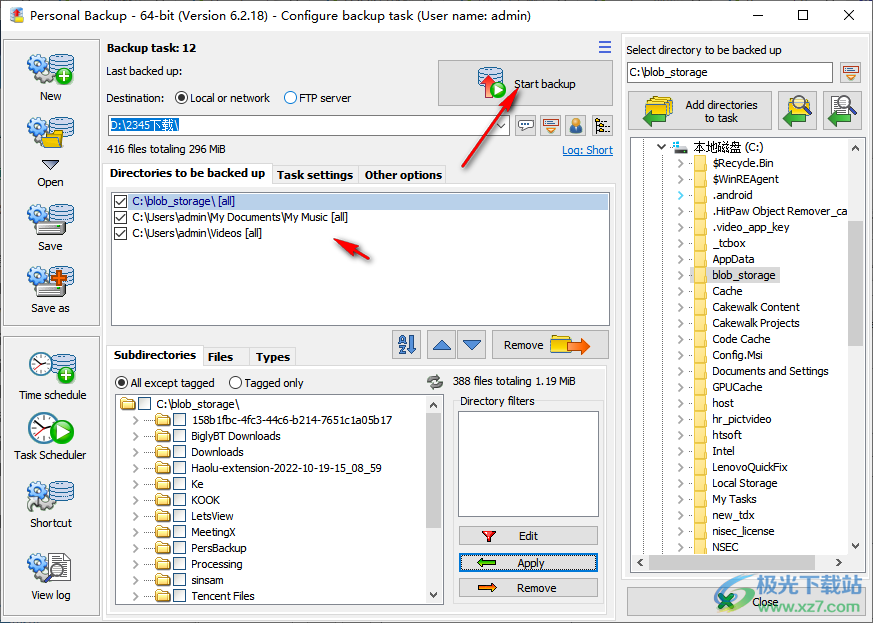Uncheck the C:\Users\admin\Videos directory

pos(120,233)
